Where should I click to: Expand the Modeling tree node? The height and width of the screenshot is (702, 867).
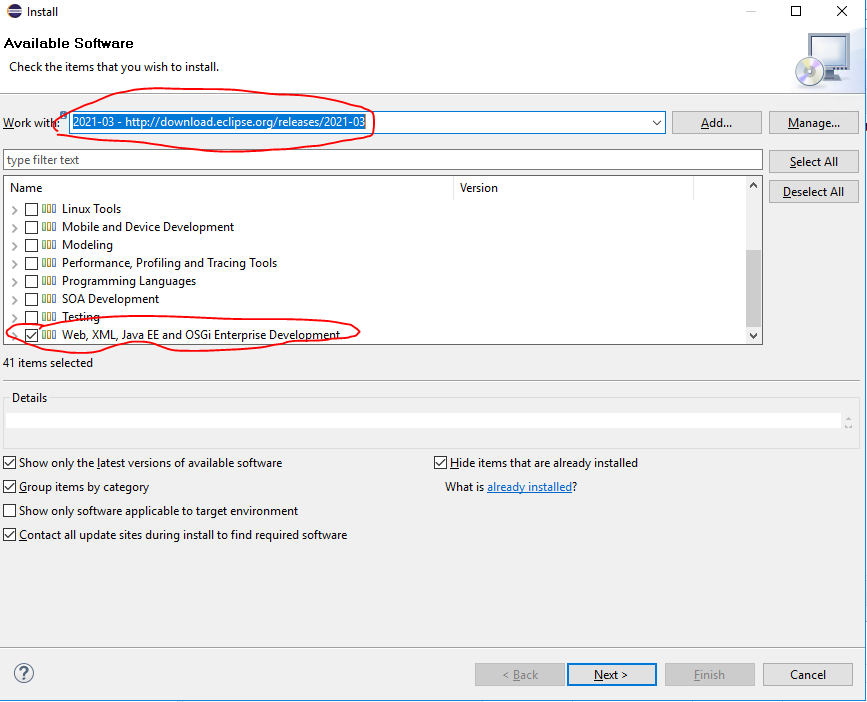(x=14, y=246)
